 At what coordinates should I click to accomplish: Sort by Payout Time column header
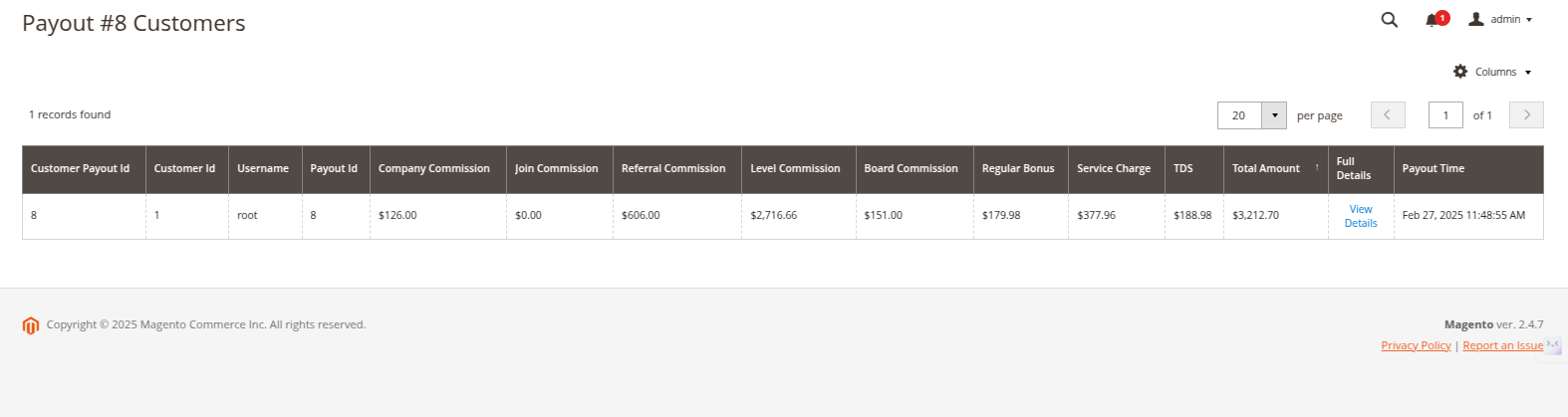tap(1433, 169)
